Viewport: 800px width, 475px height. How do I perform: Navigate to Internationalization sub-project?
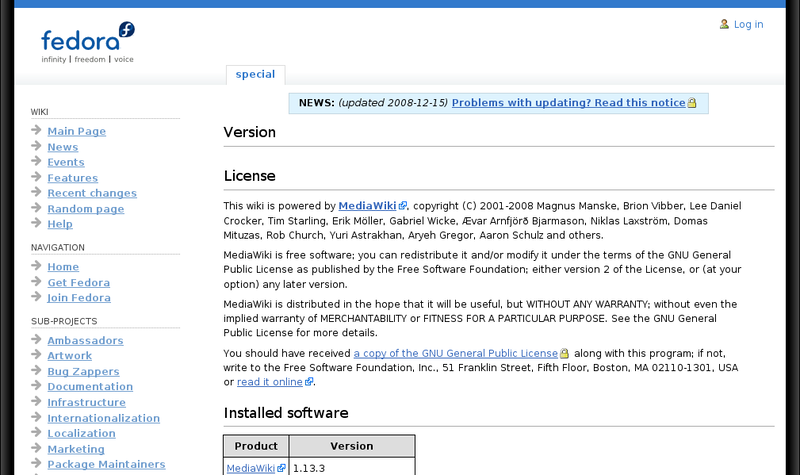pyautogui.click(x=103, y=418)
